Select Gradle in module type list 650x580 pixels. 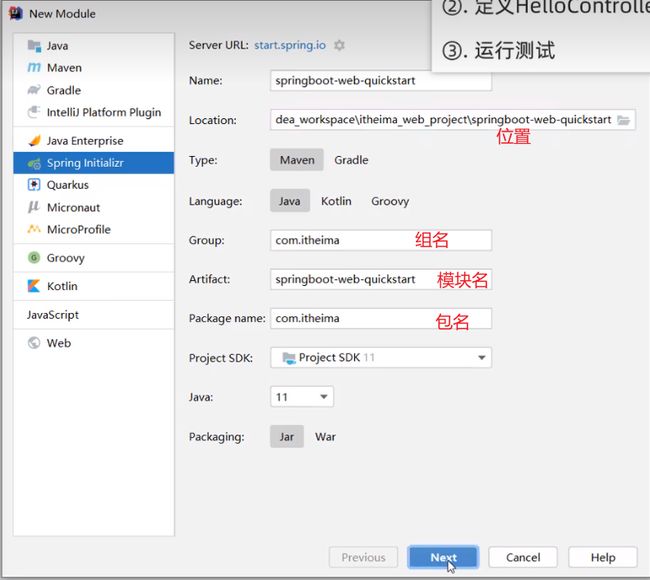(x=94, y=90)
